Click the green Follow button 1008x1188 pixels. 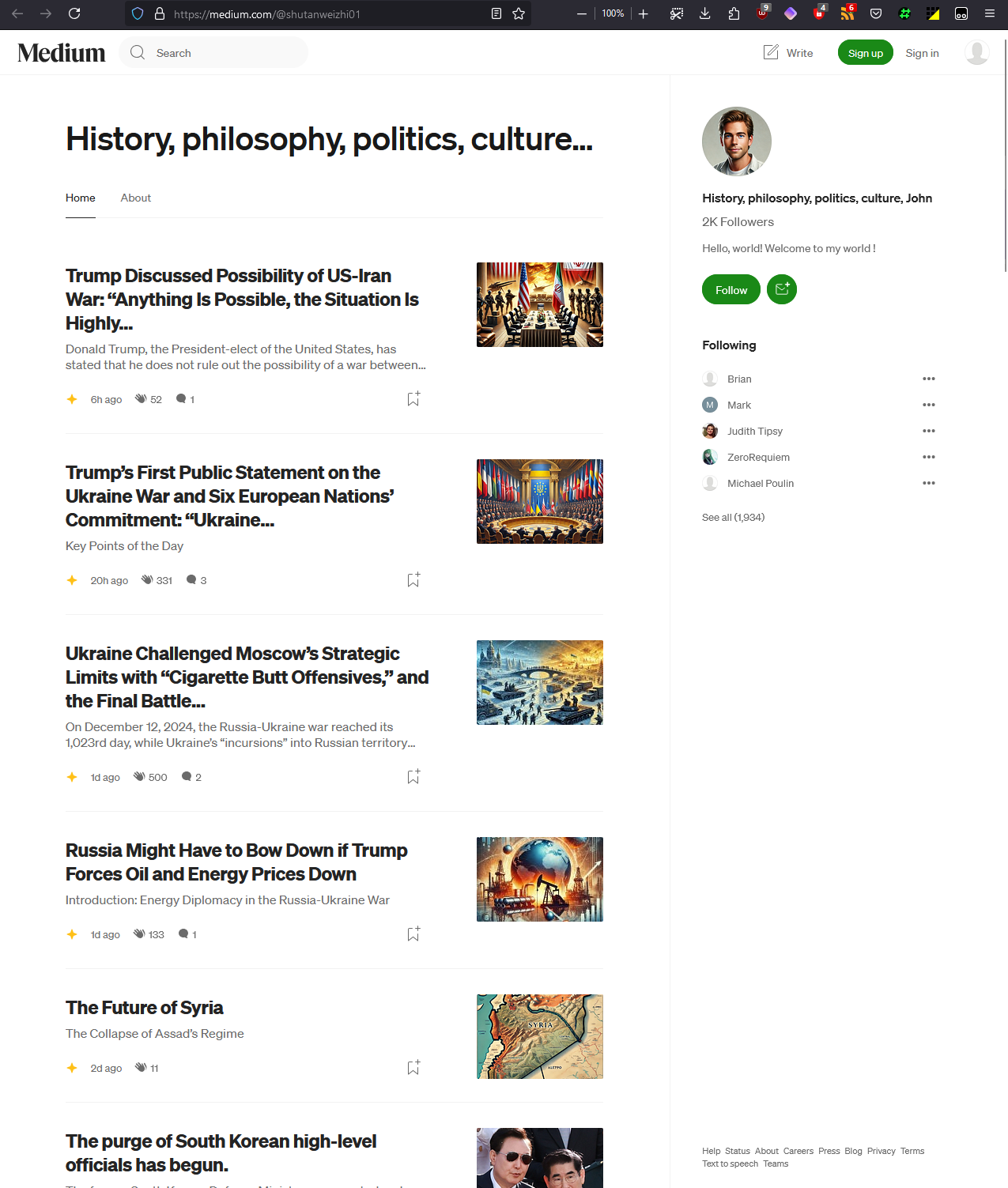731,289
